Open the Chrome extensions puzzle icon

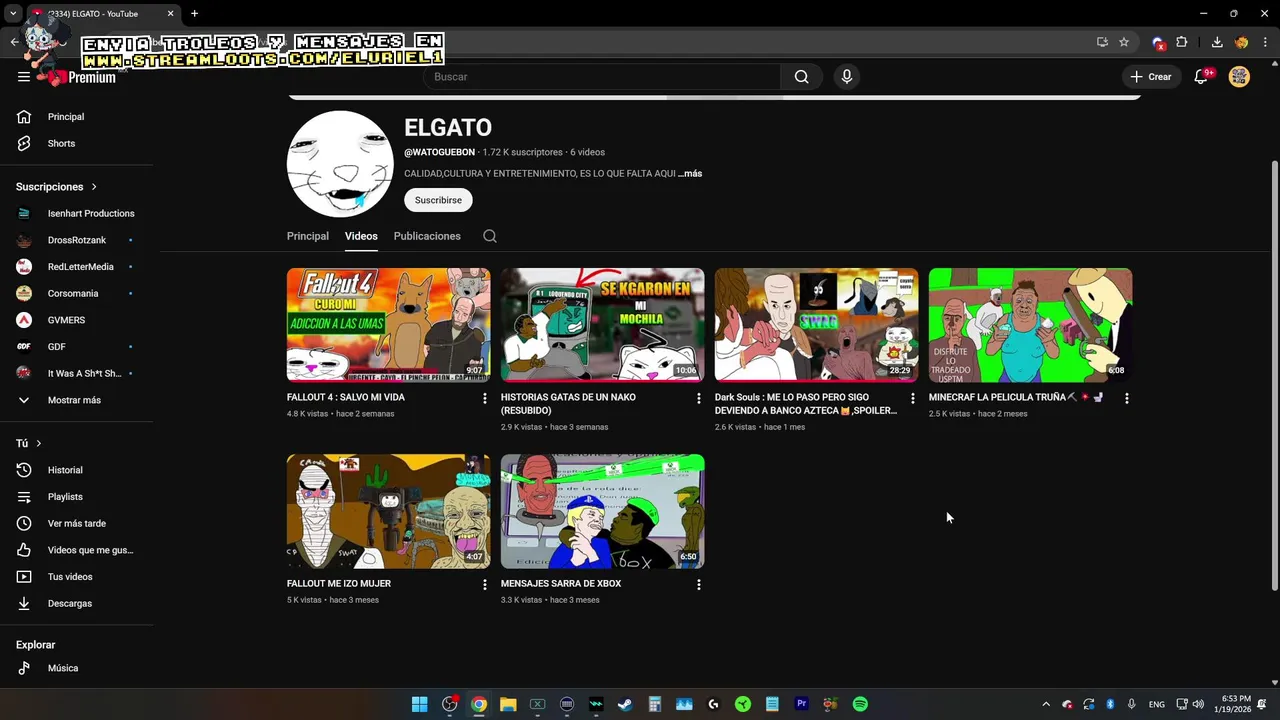pos(1182,42)
